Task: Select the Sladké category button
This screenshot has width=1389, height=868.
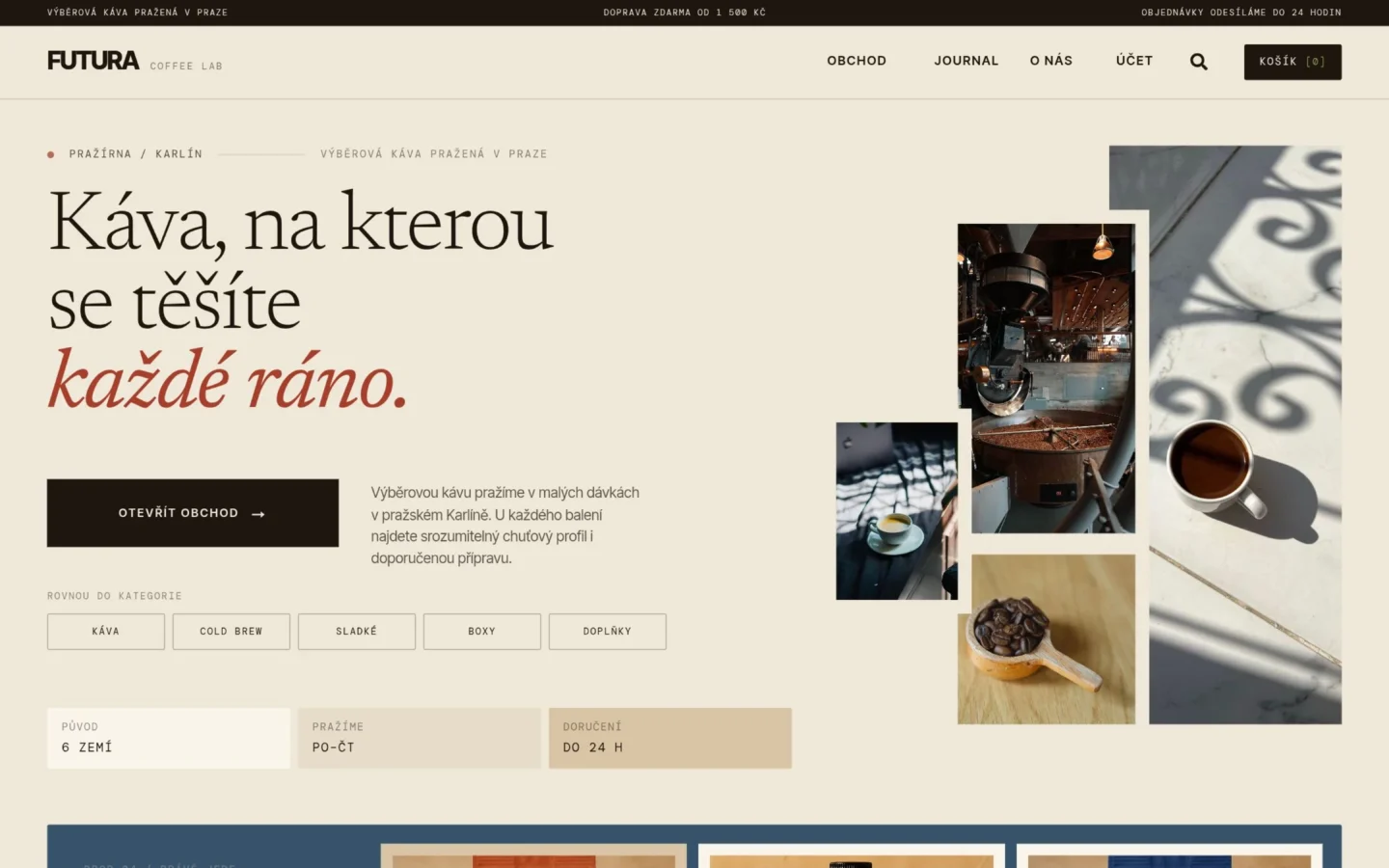Action: tap(357, 632)
